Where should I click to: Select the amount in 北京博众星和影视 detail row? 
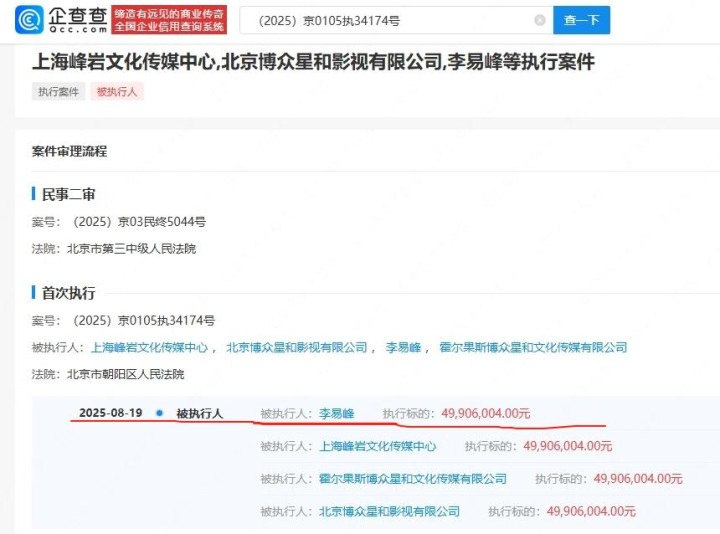(x=591, y=512)
